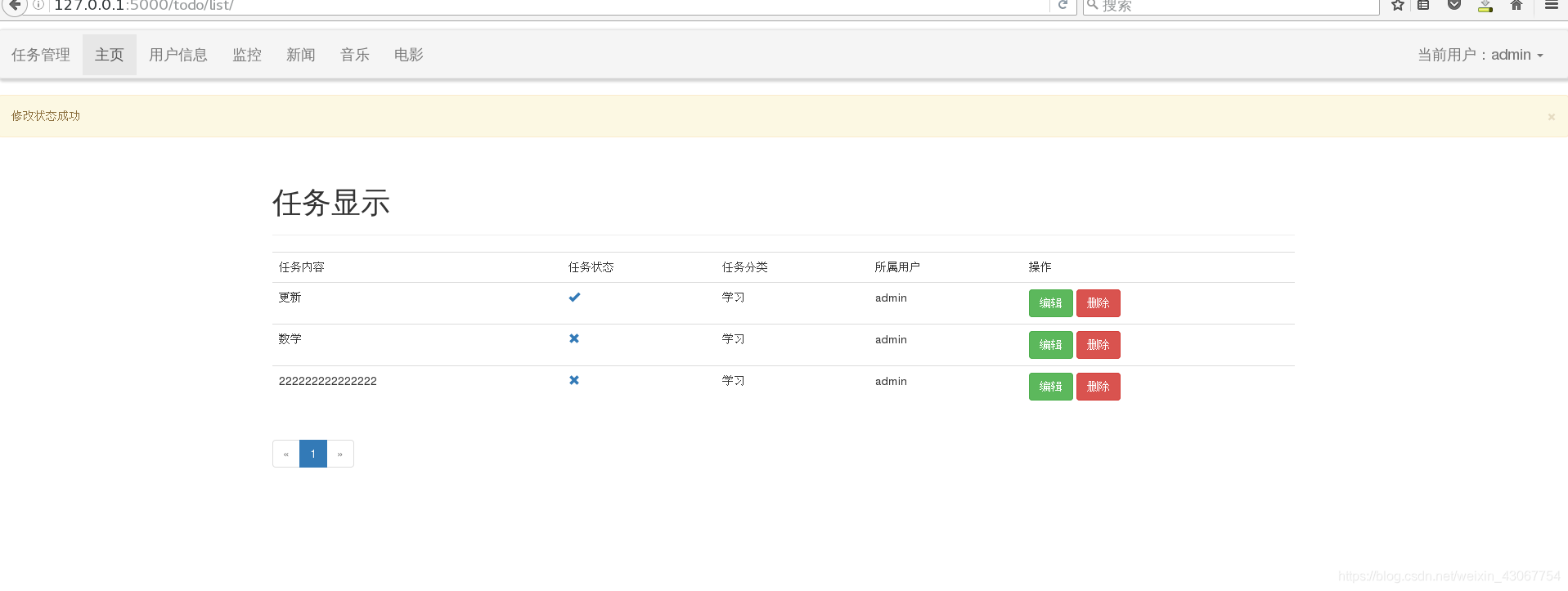Go to the 新闻 nav item

coord(301,55)
